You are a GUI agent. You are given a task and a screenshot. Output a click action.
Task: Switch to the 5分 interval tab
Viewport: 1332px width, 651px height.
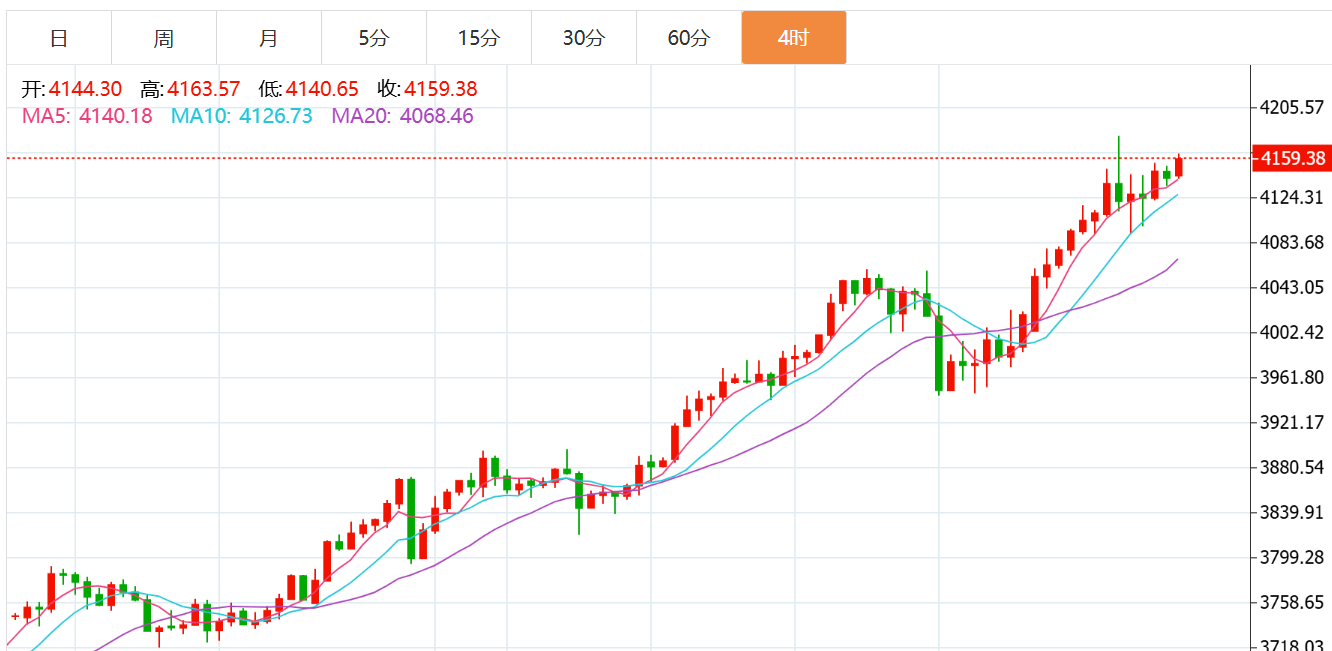[374, 39]
